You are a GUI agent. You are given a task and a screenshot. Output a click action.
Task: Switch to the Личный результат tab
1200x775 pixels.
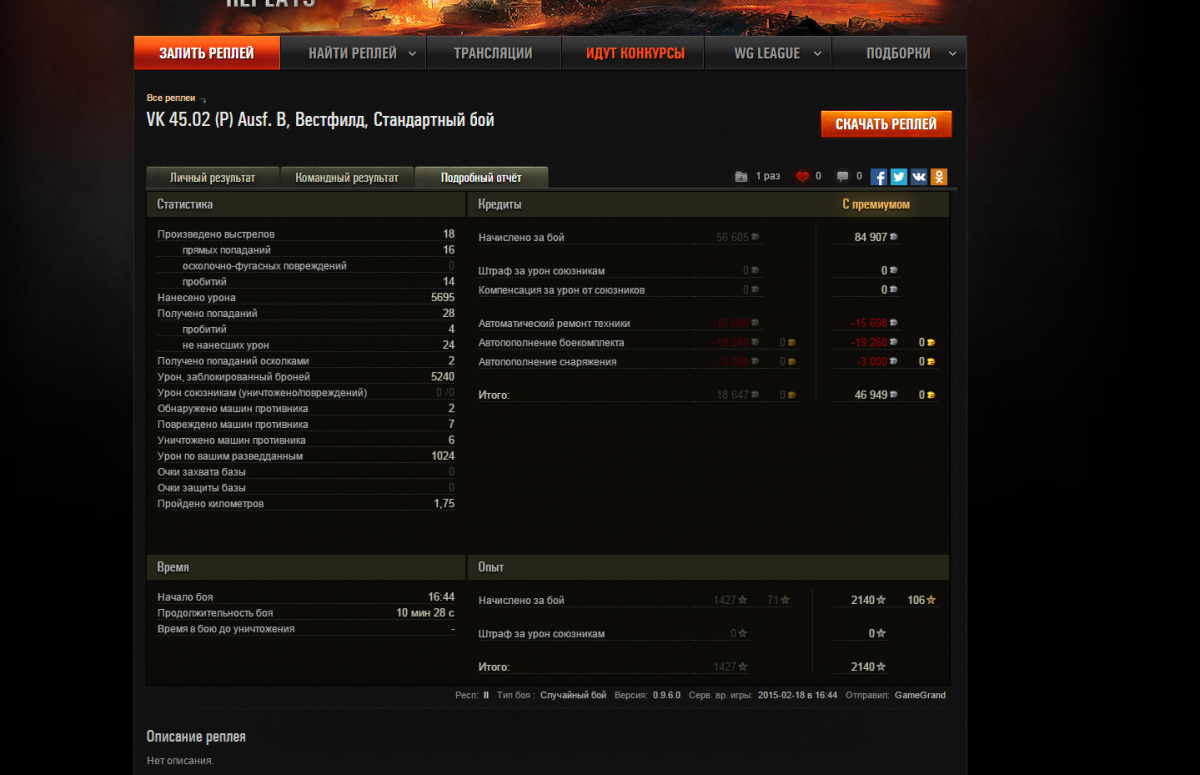[x=212, y=178]
